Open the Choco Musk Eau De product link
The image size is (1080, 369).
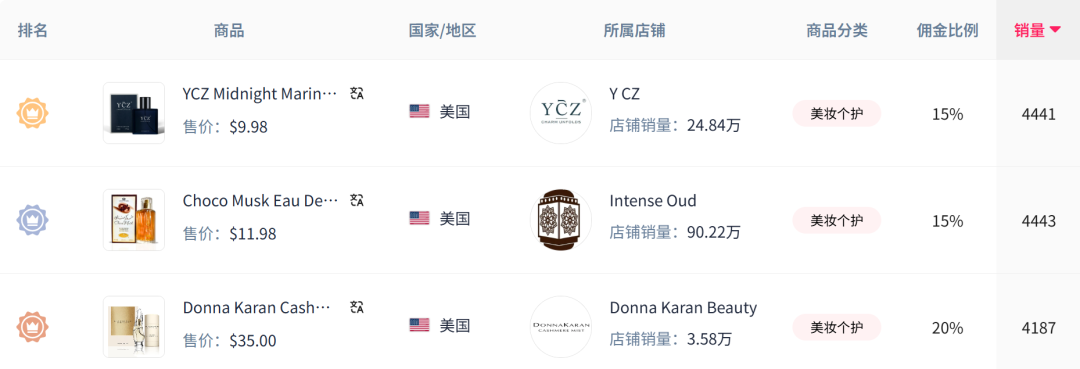click(260, 200)
